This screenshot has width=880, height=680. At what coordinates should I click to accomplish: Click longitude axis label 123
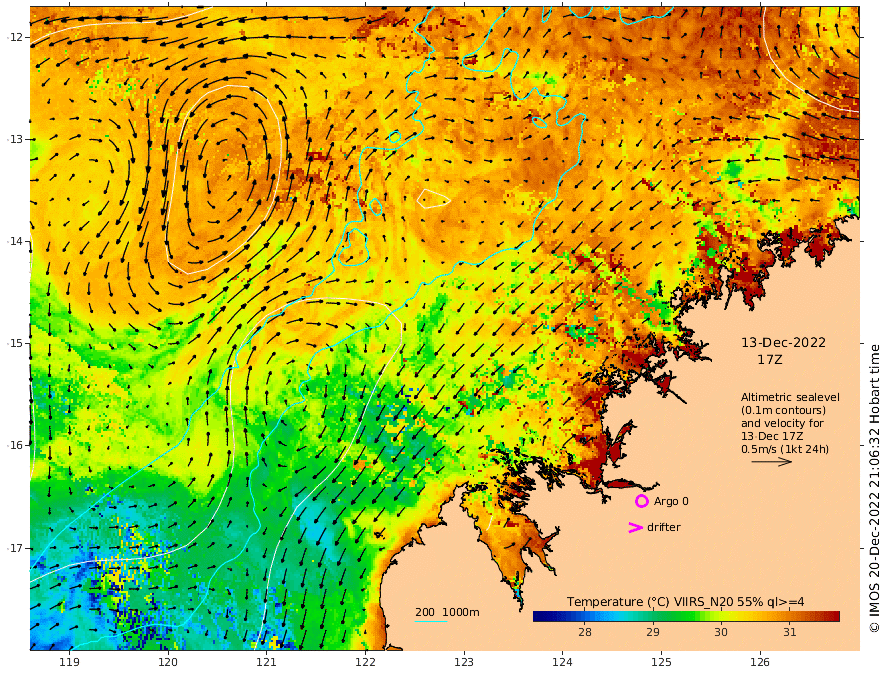(464, 662)
